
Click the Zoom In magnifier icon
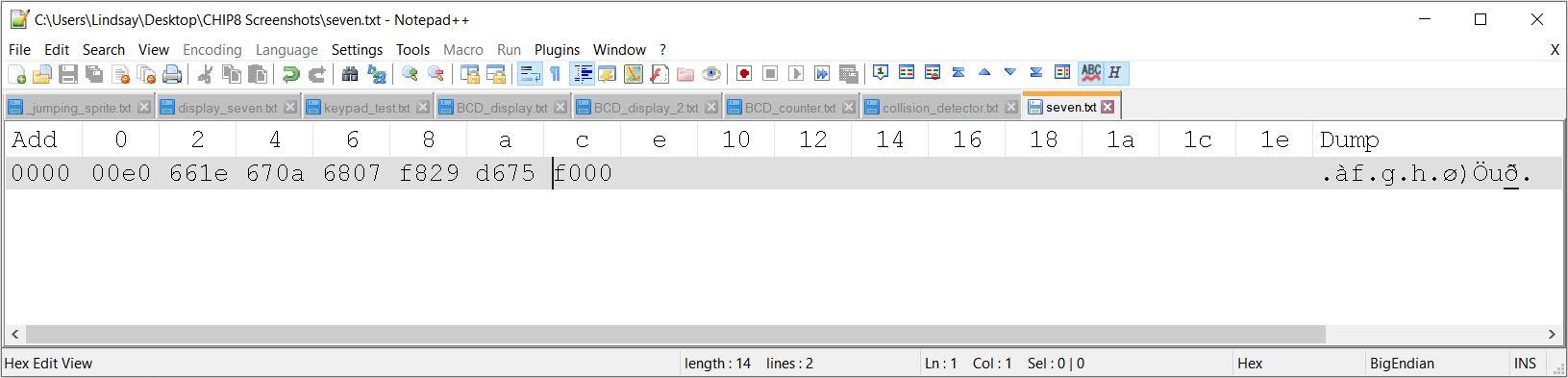tap(410, 73)
